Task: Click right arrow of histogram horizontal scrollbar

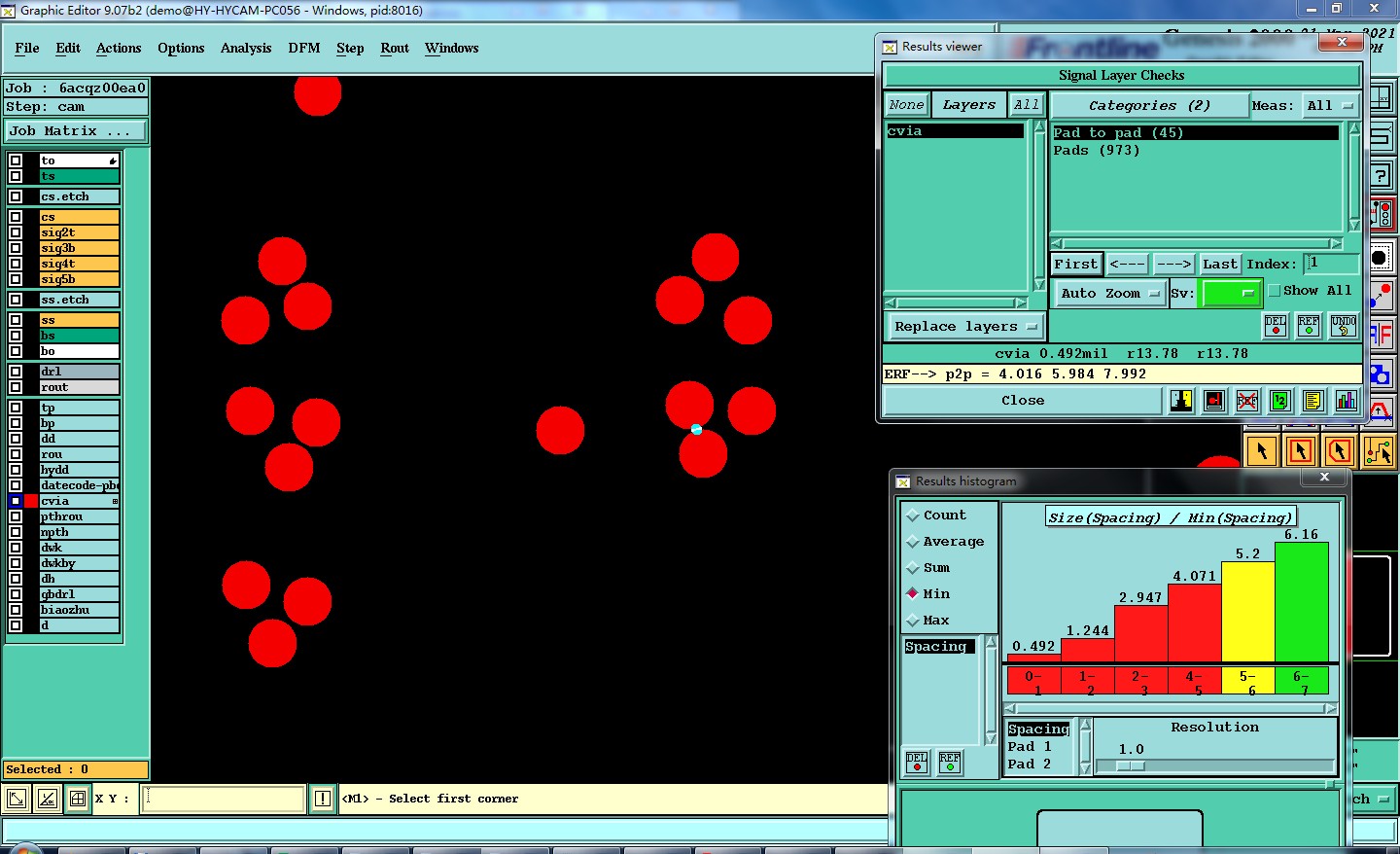Action: (1331, 709)
